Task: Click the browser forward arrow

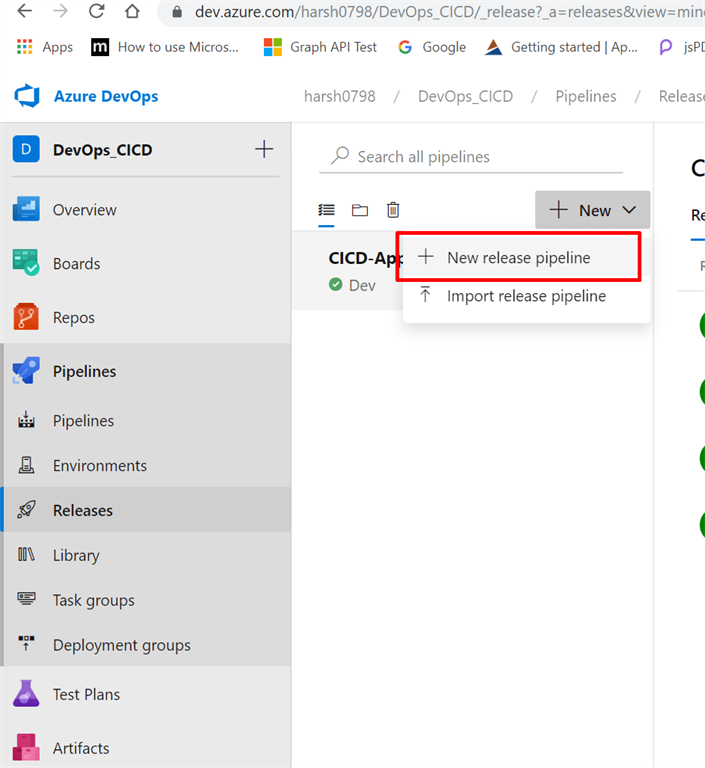Action: click(x=60, y=11)
